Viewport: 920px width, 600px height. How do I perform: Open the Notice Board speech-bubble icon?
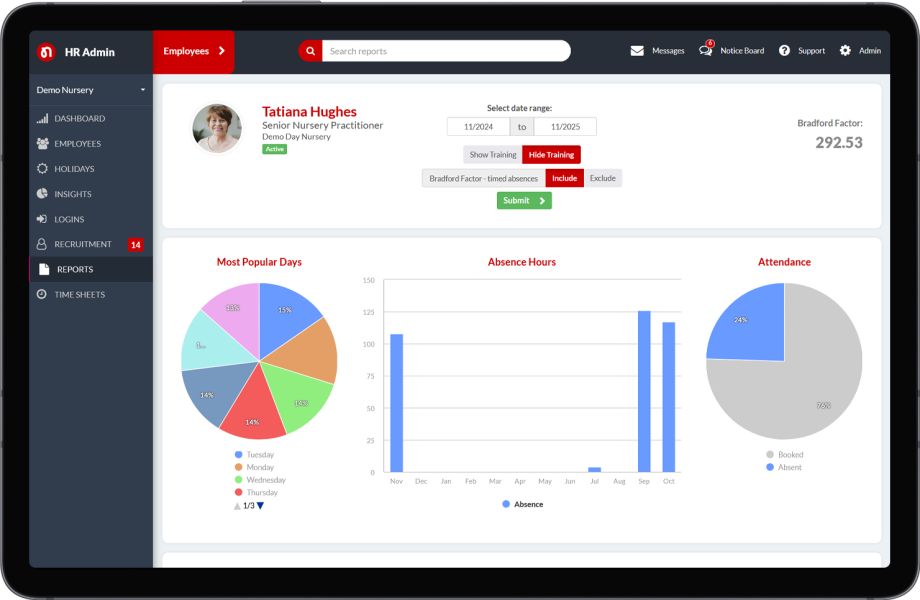(x=706, y=50)
